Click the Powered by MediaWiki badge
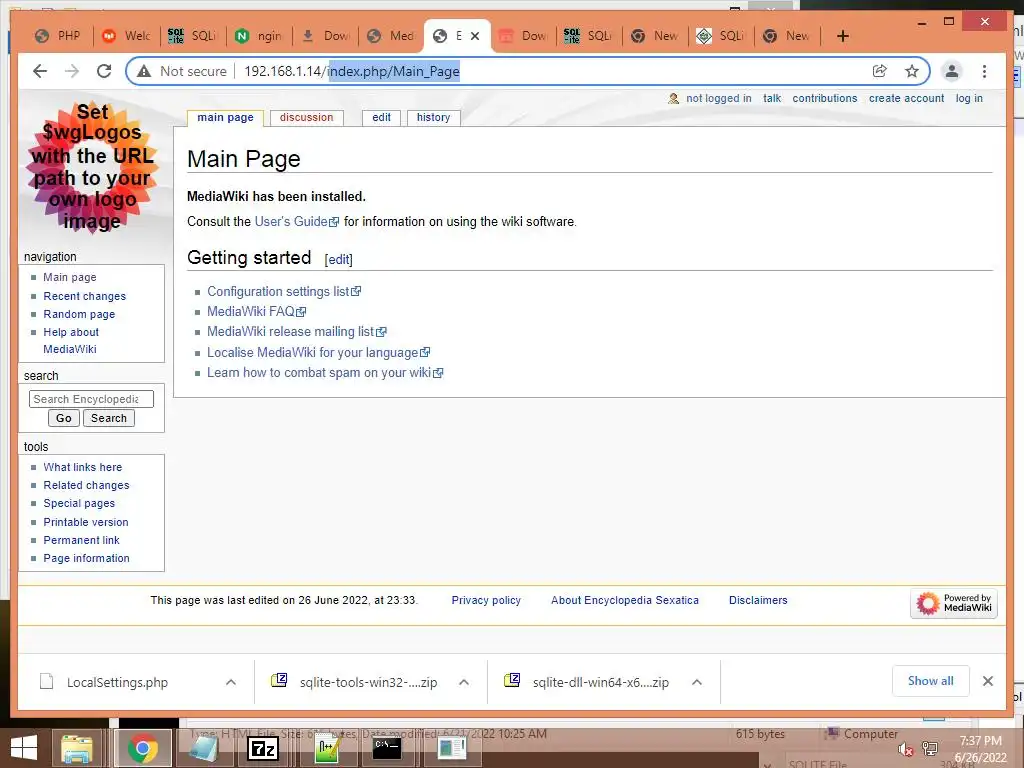1024x768 pixels. tap(953, 603)
